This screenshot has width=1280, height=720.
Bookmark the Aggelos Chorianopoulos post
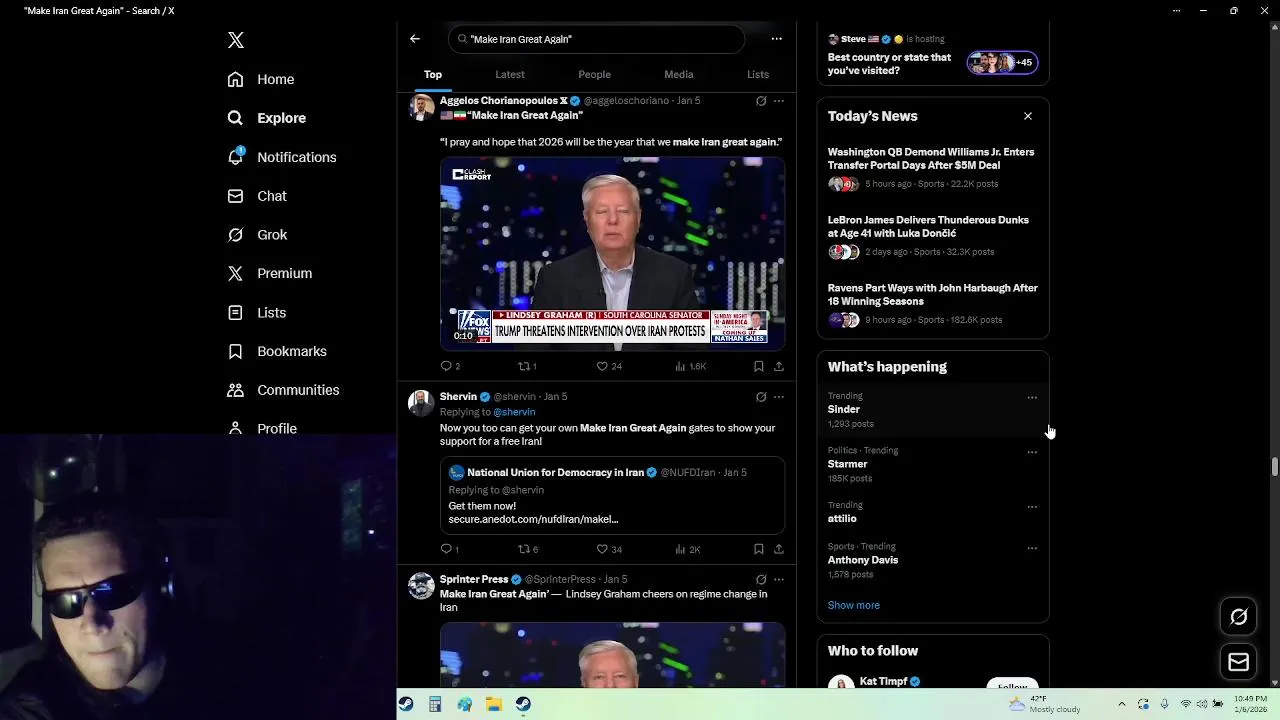pyautogui.click(x=759, y=366)
